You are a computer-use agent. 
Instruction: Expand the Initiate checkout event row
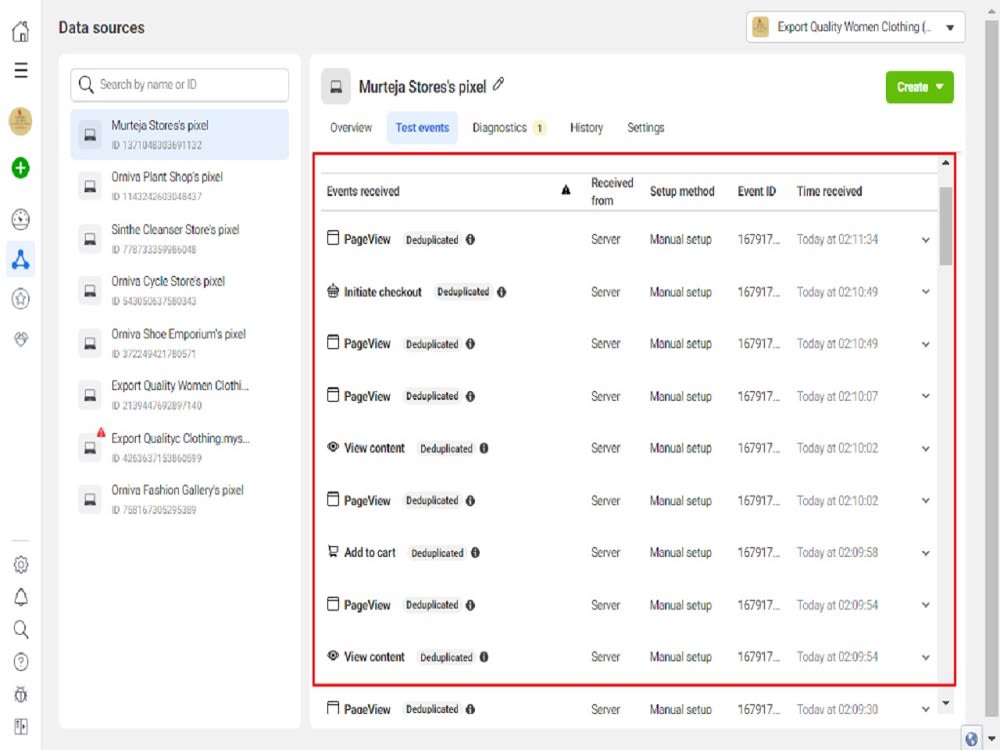pyautogui.click(x=925, y=292)
